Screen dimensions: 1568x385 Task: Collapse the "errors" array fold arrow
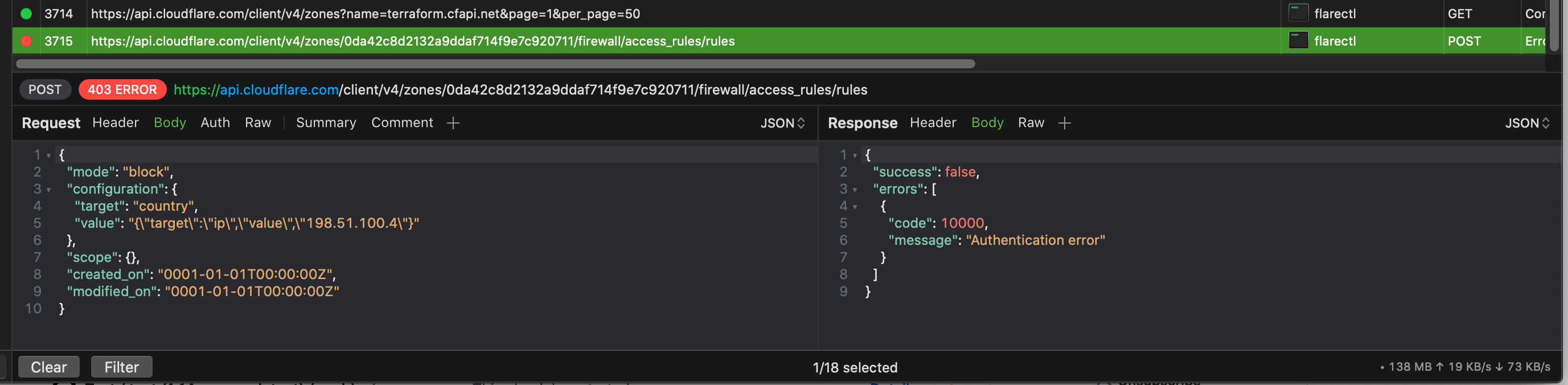tap(855, 190)
